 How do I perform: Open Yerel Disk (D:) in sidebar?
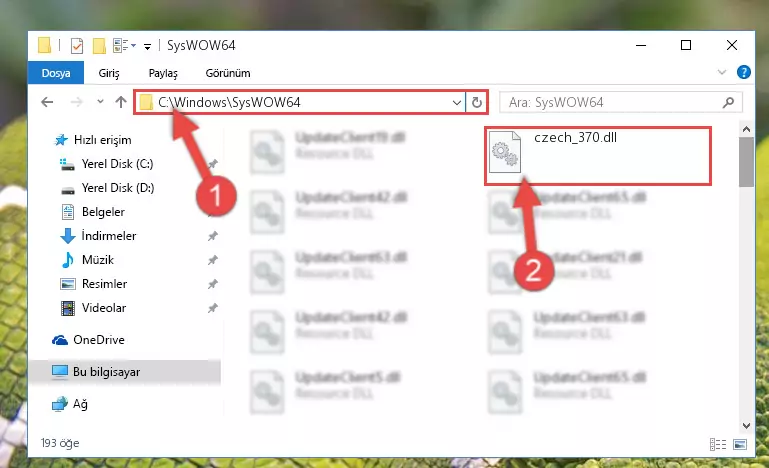[118, 188]
